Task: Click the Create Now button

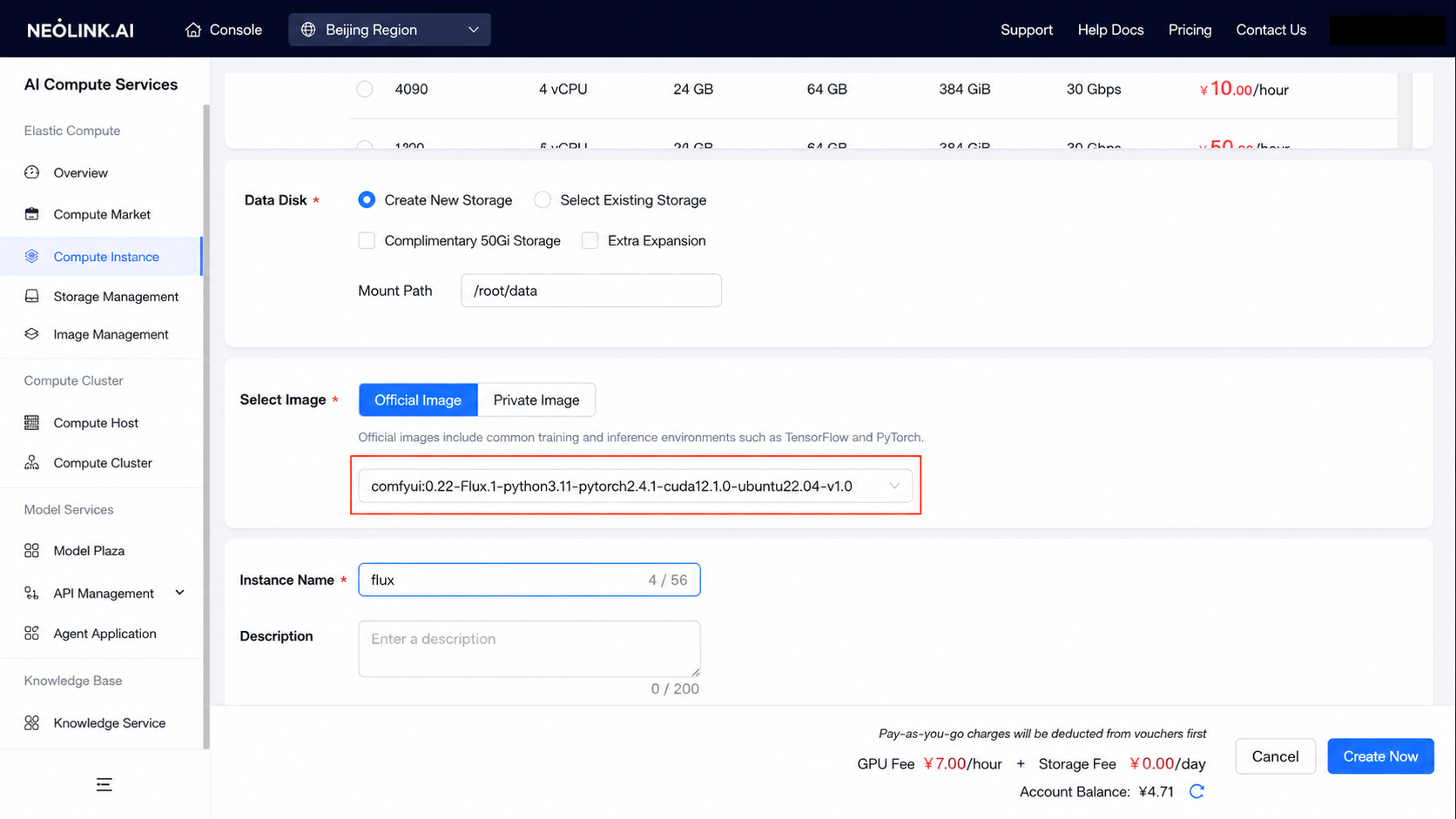Action: pos(1380,756)
